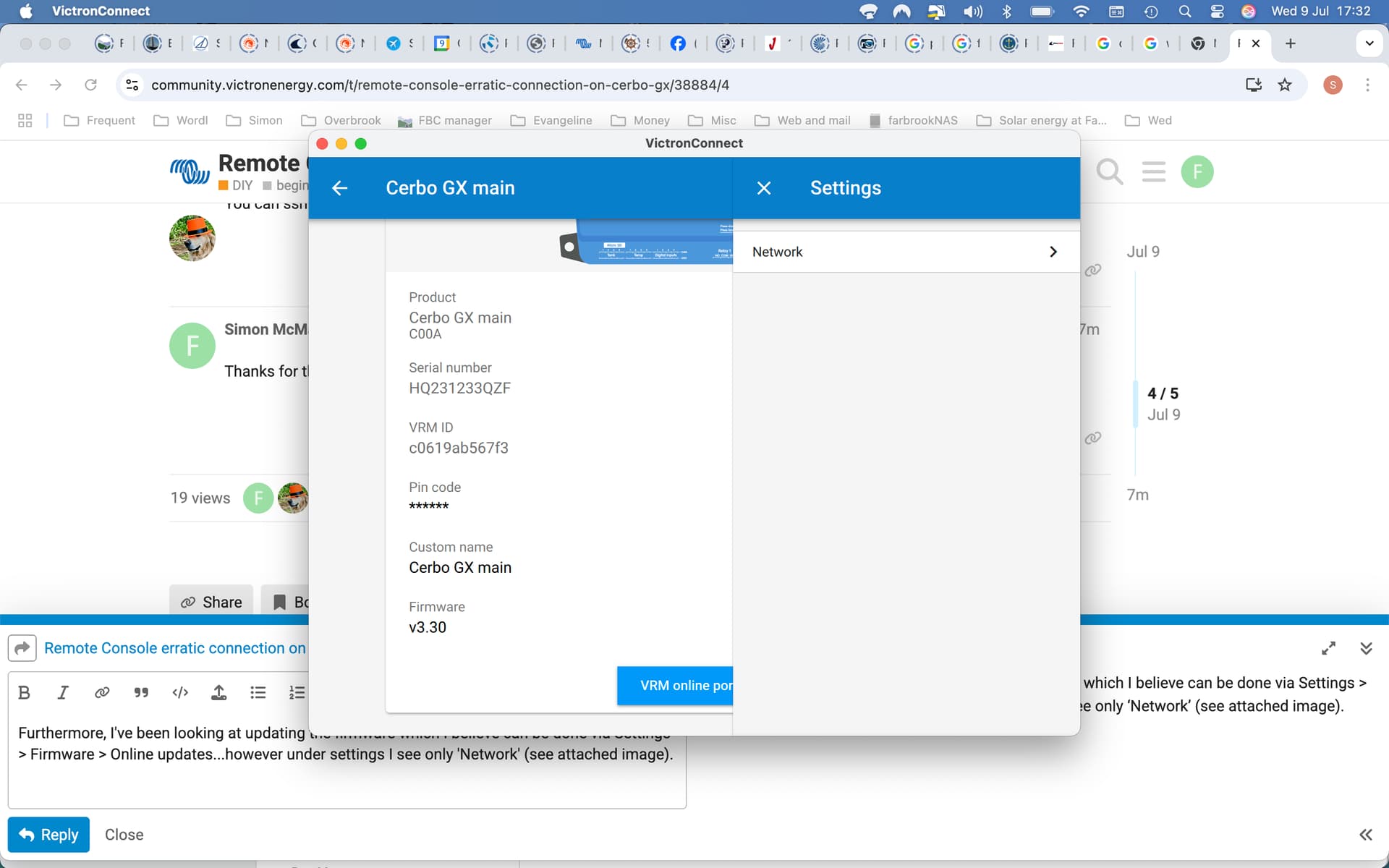Install app icon in address bar
The height and width of the screenshot is (868, 1389).
(1254, 85)
